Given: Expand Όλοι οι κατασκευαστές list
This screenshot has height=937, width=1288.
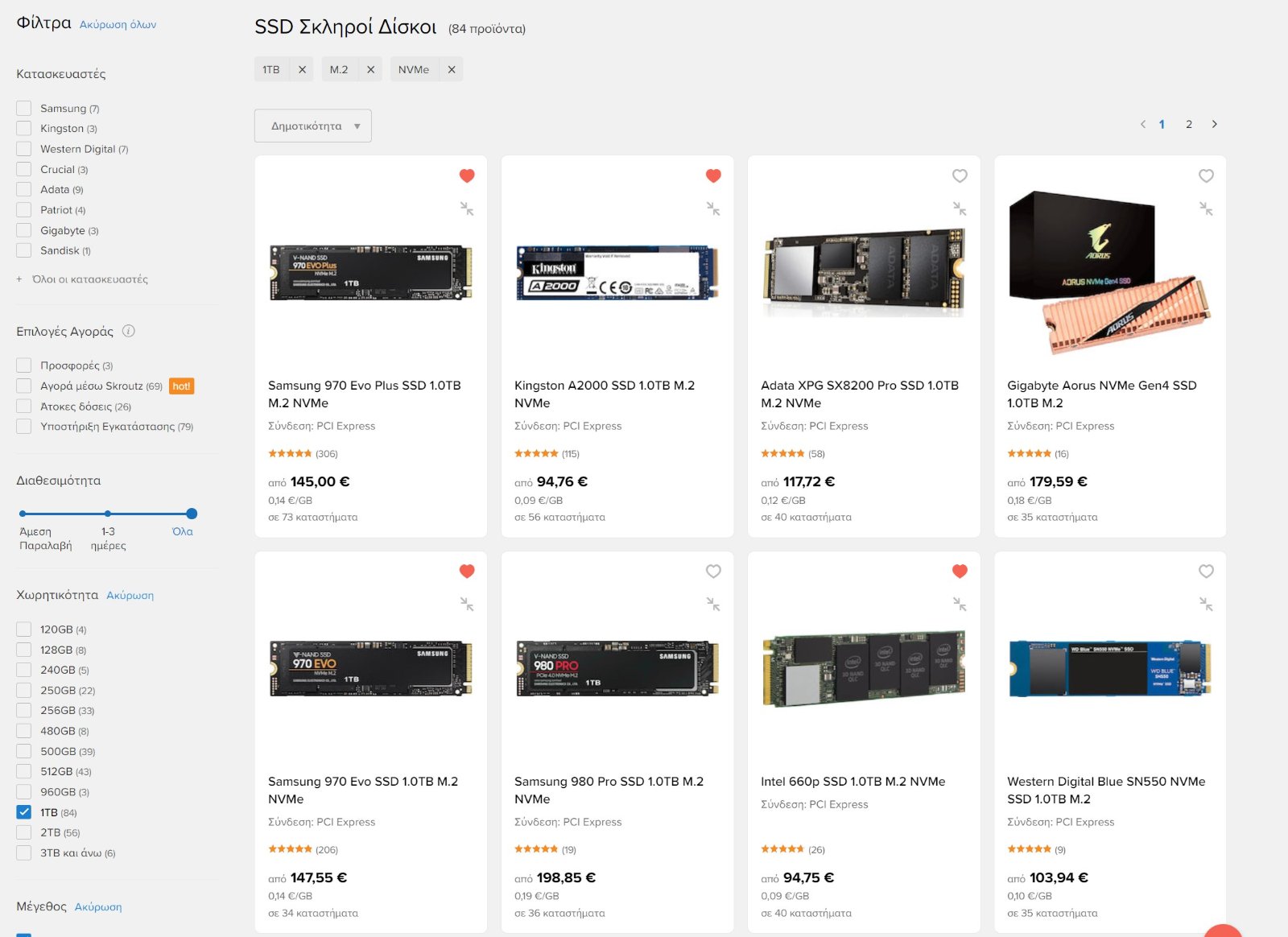Looking at the screenshot, I should pos(82,279).
